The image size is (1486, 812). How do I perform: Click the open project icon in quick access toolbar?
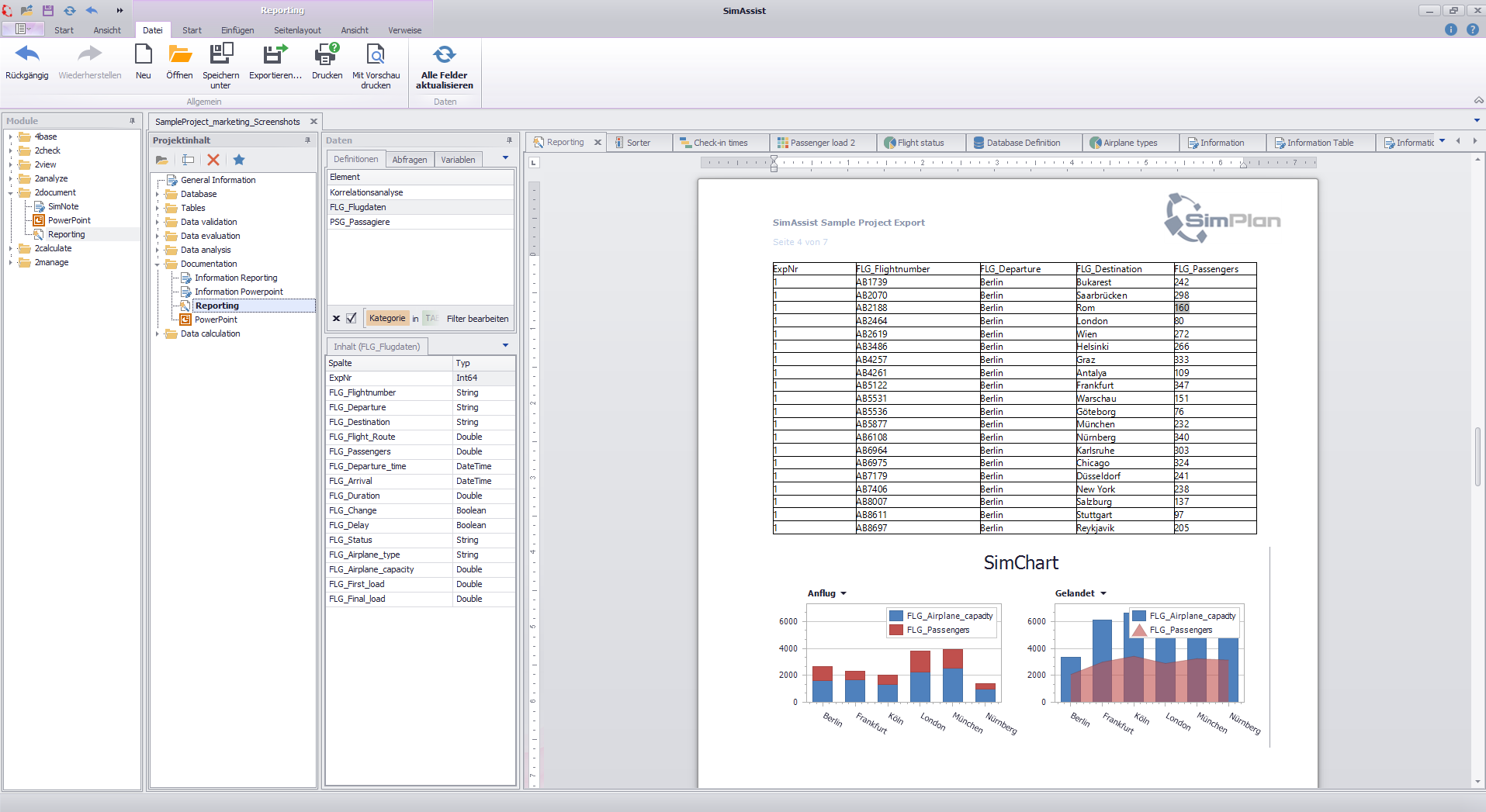(26, 10)
